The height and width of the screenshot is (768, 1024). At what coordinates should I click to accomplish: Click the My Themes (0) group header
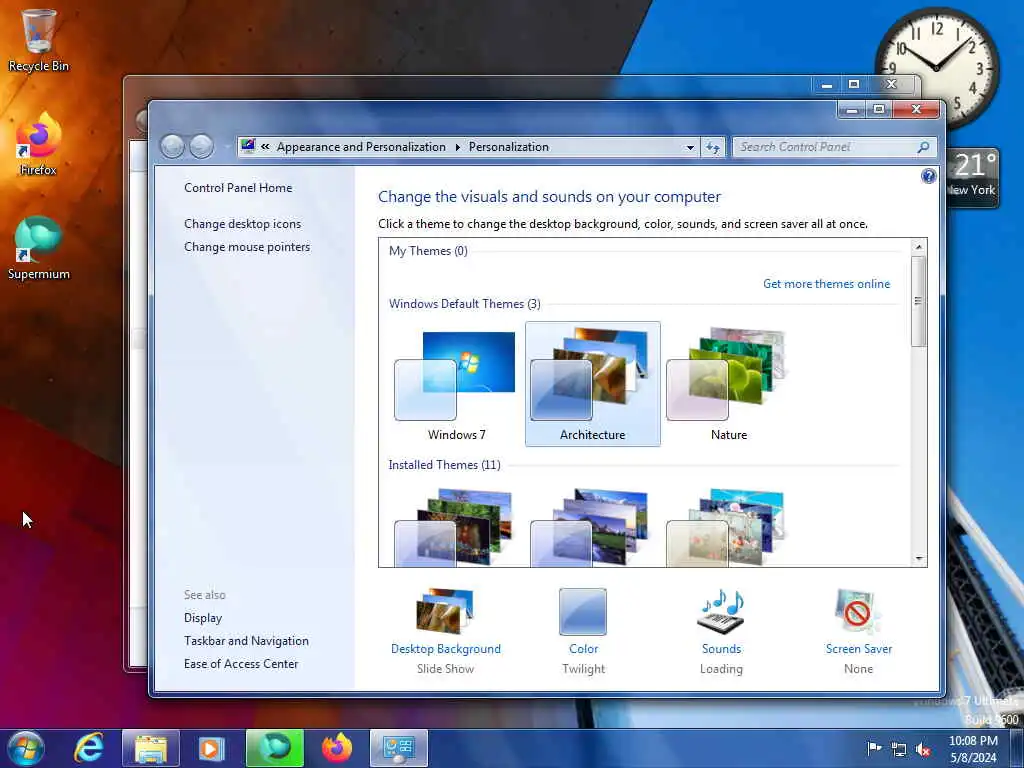[428, 251]
